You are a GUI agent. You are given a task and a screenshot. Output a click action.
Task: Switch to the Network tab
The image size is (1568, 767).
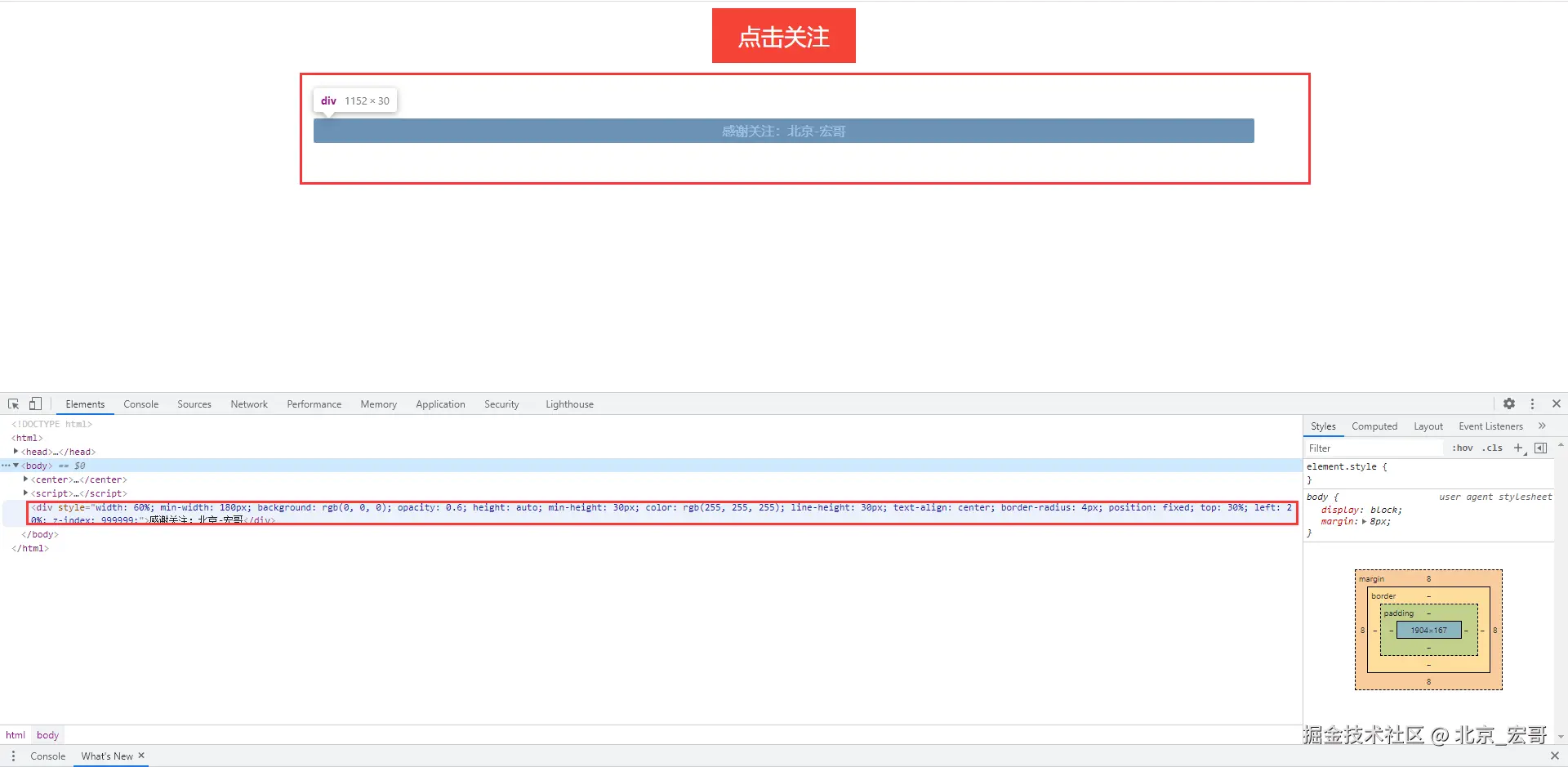pyautogui.click(x=249, y=404)
